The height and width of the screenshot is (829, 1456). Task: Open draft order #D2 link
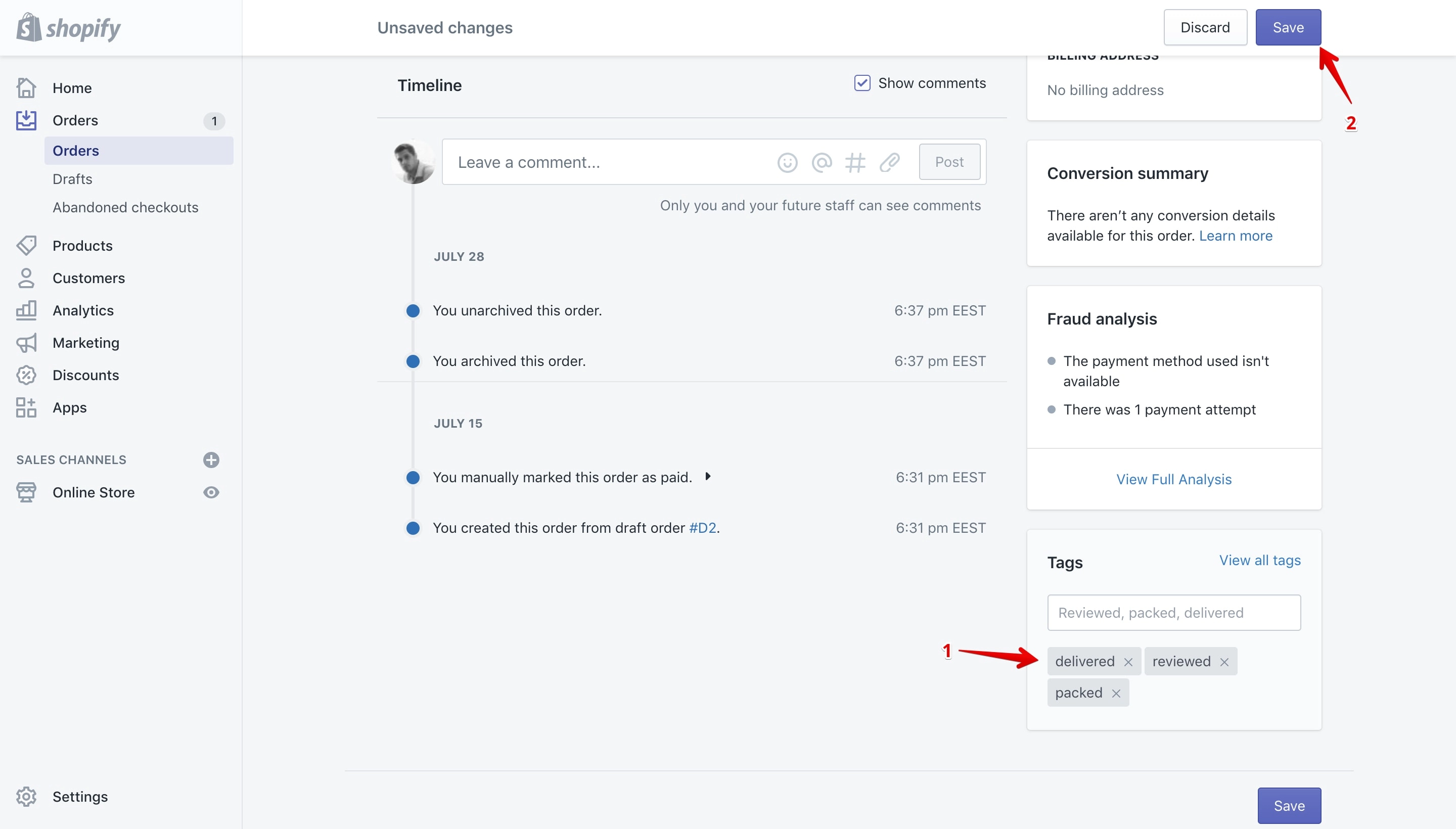pyautogui.click(x=702, y=528)
